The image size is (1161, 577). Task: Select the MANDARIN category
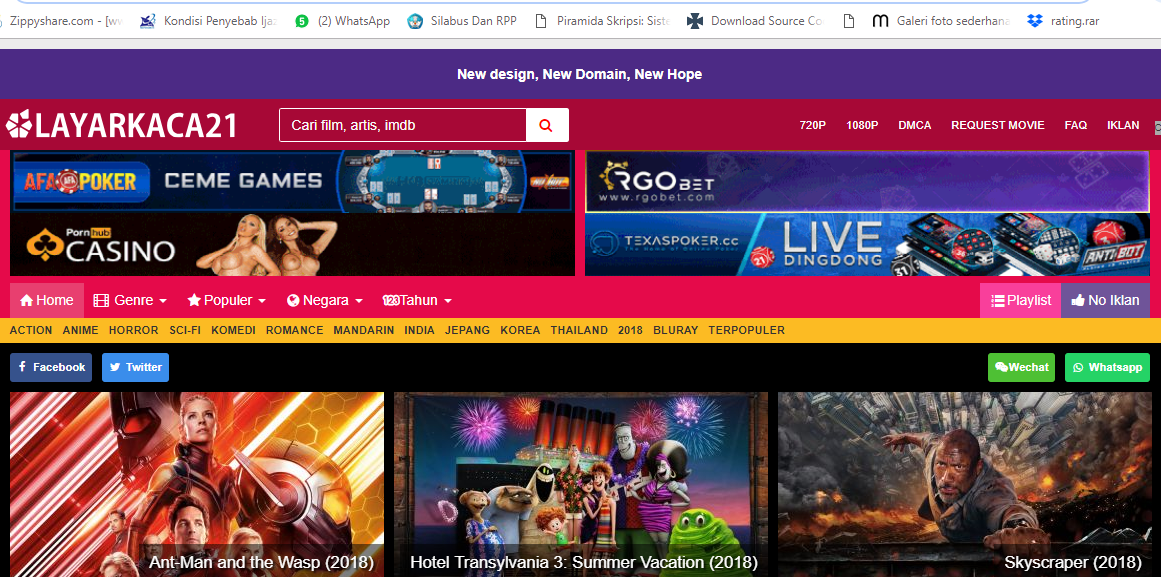364,330
